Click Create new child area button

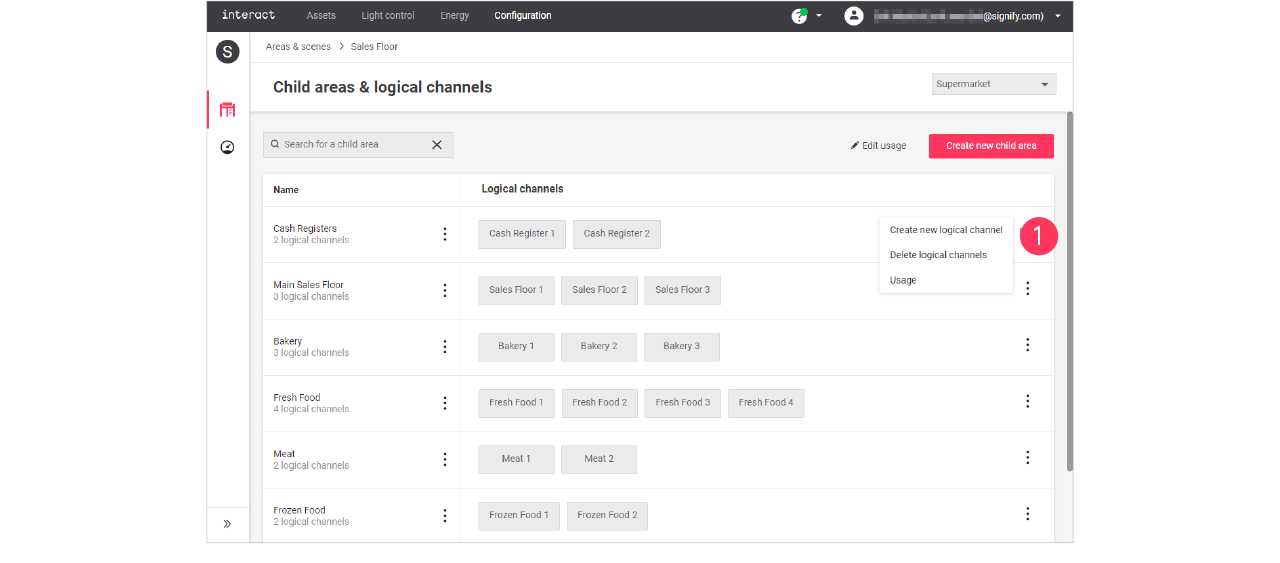click(x=991, y=146)
